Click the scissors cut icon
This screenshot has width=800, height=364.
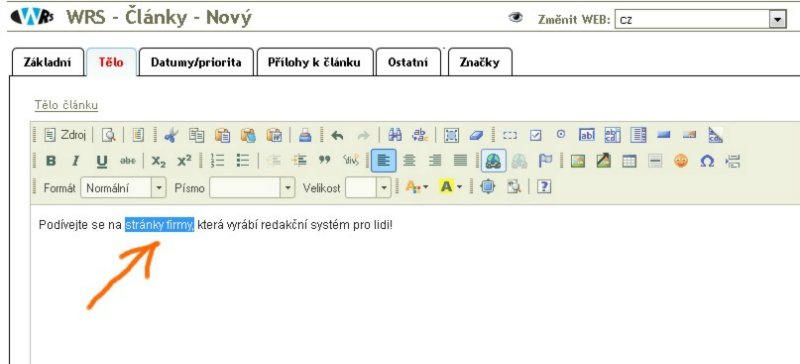(171, 135)
